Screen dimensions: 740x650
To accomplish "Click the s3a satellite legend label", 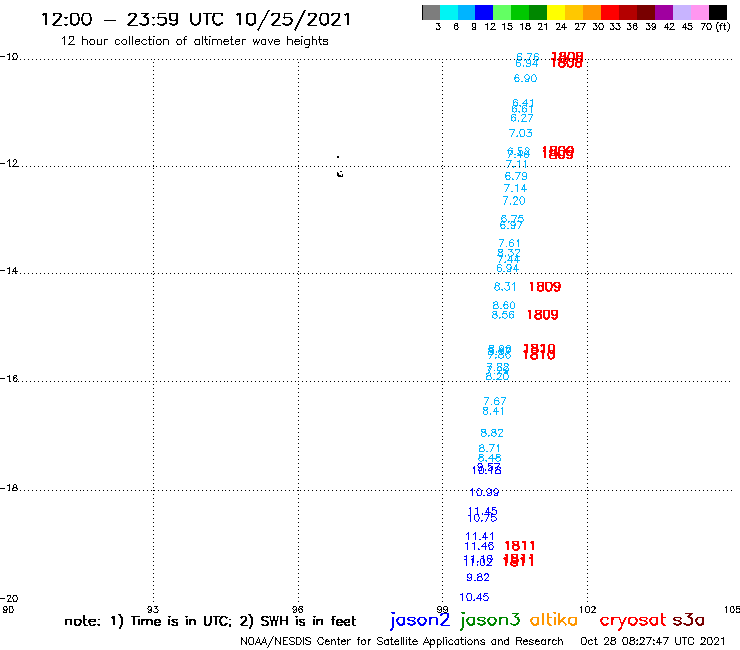I will click(688, 620).
